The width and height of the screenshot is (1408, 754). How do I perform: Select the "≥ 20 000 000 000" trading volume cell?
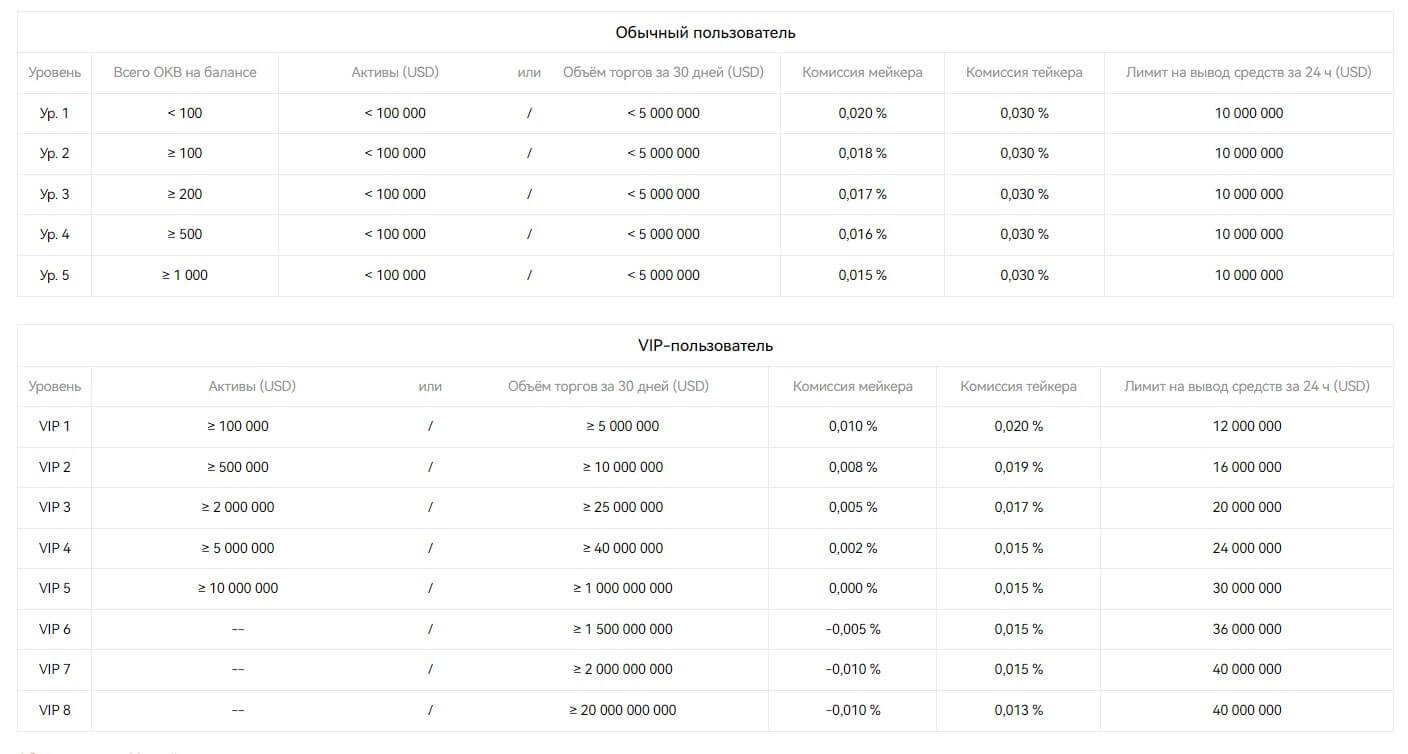[623, 710]
